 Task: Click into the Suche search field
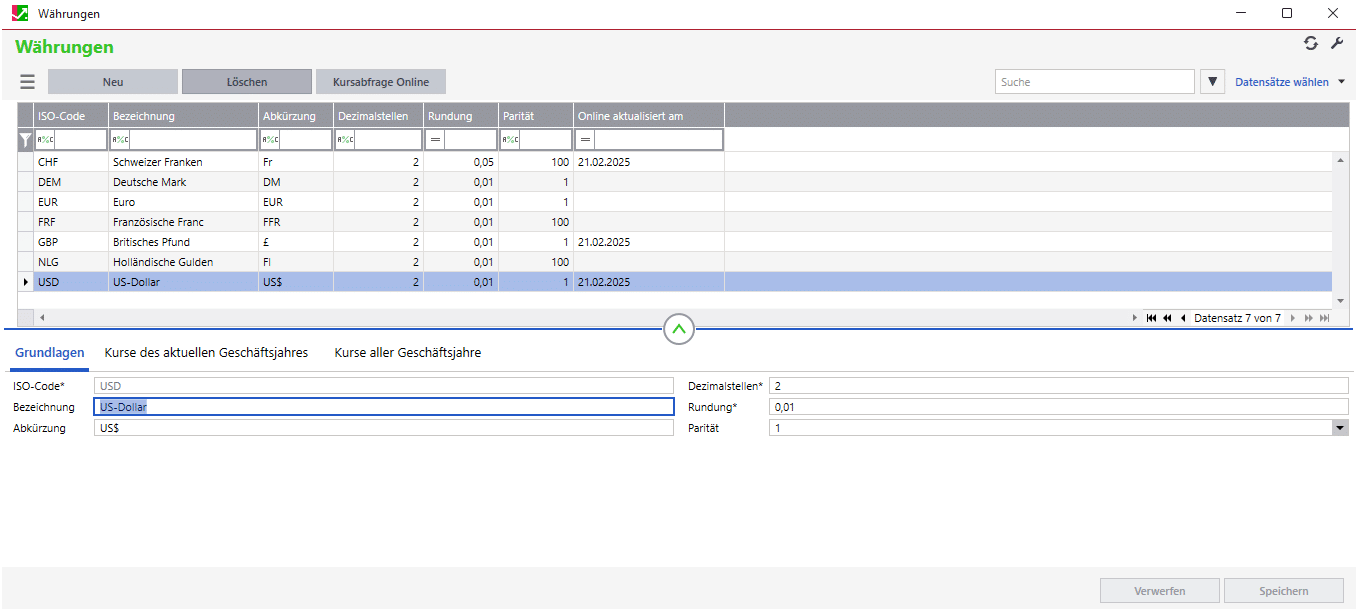tap(1095, 82)
